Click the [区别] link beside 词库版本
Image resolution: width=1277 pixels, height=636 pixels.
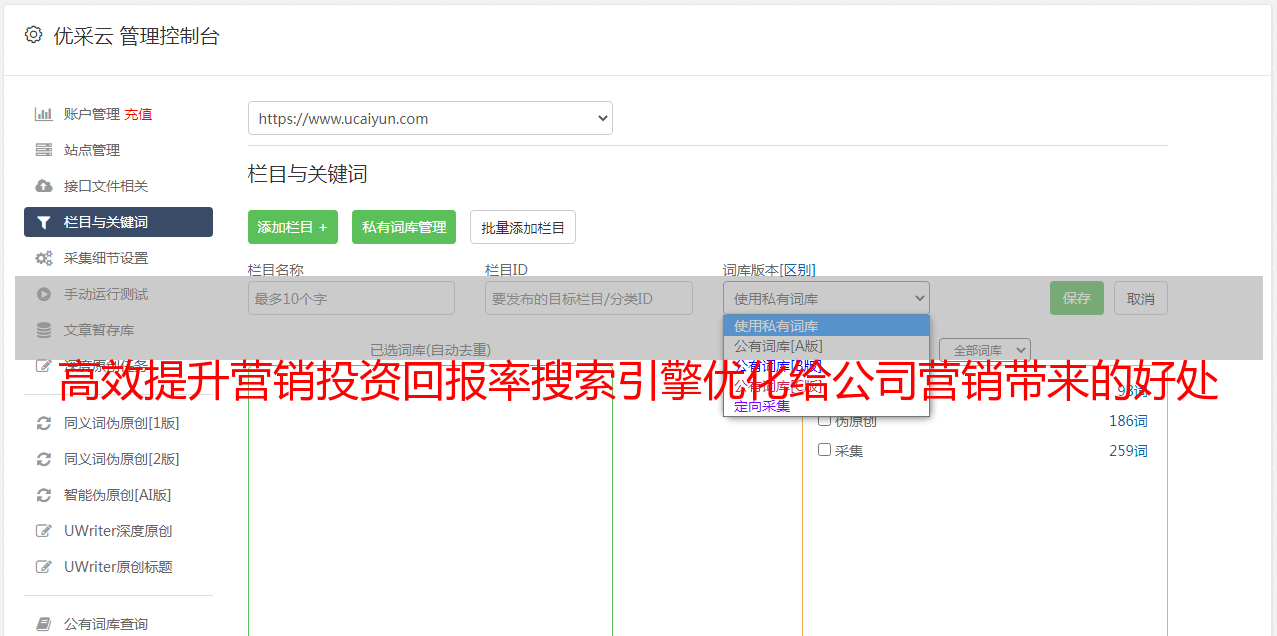(x=798, y=270)
